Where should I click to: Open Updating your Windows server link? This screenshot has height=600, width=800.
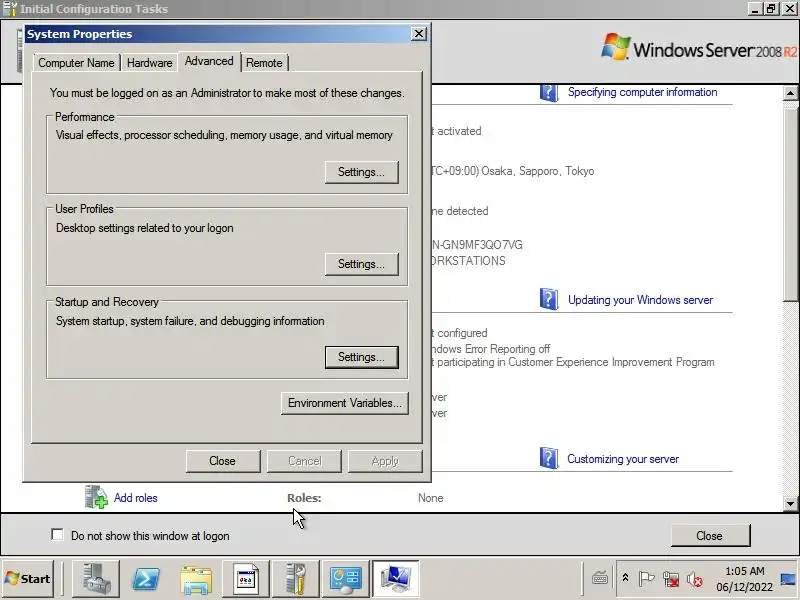tap(640, 300)
